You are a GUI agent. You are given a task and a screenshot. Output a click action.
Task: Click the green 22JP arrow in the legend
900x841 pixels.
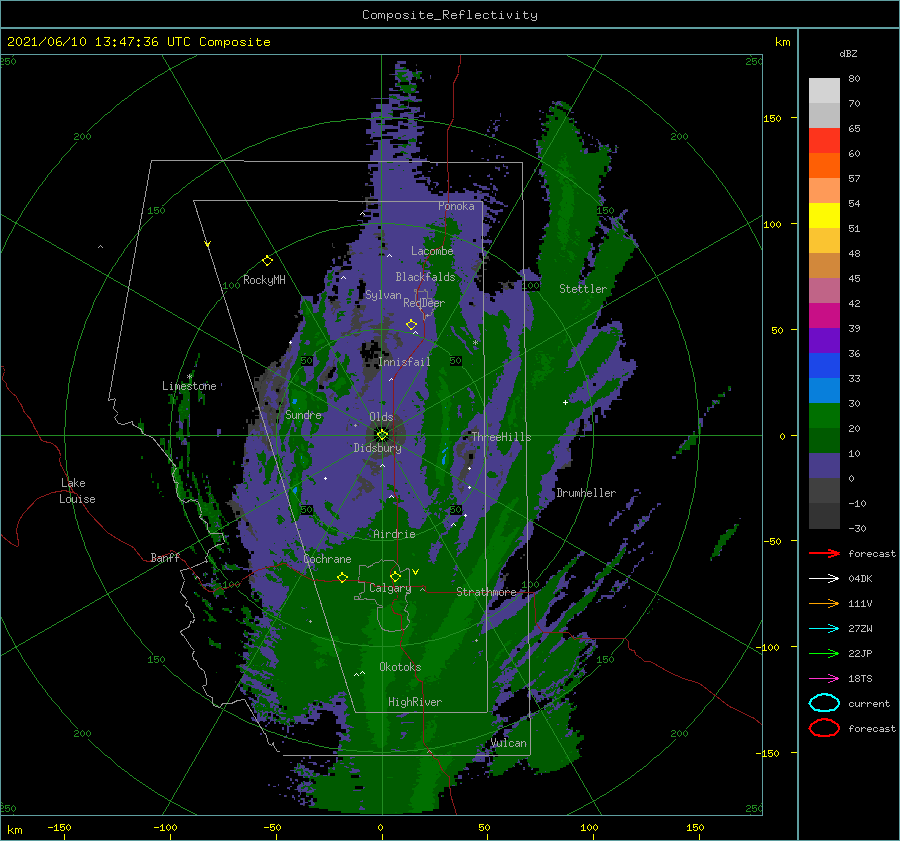point(824,653)
